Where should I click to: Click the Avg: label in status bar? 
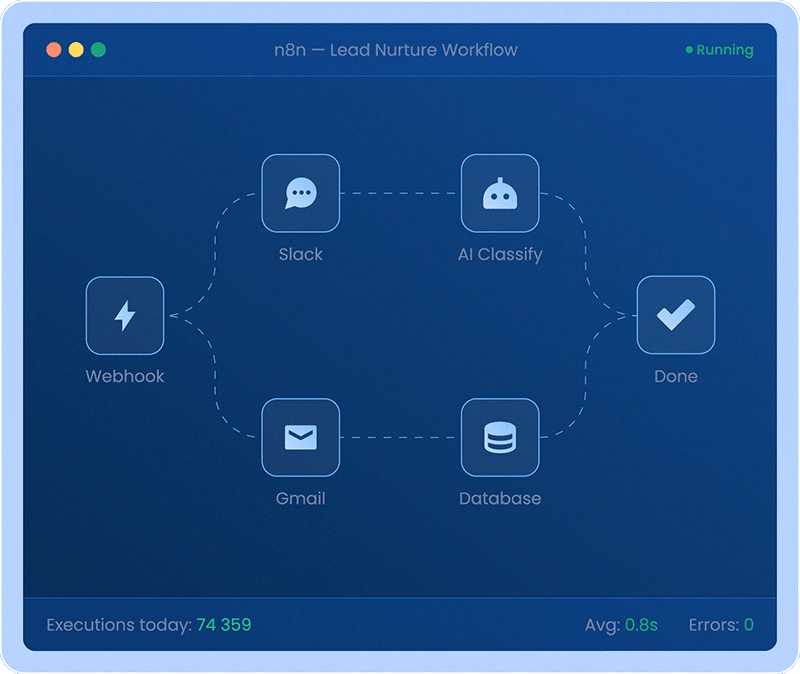[603, 625]
